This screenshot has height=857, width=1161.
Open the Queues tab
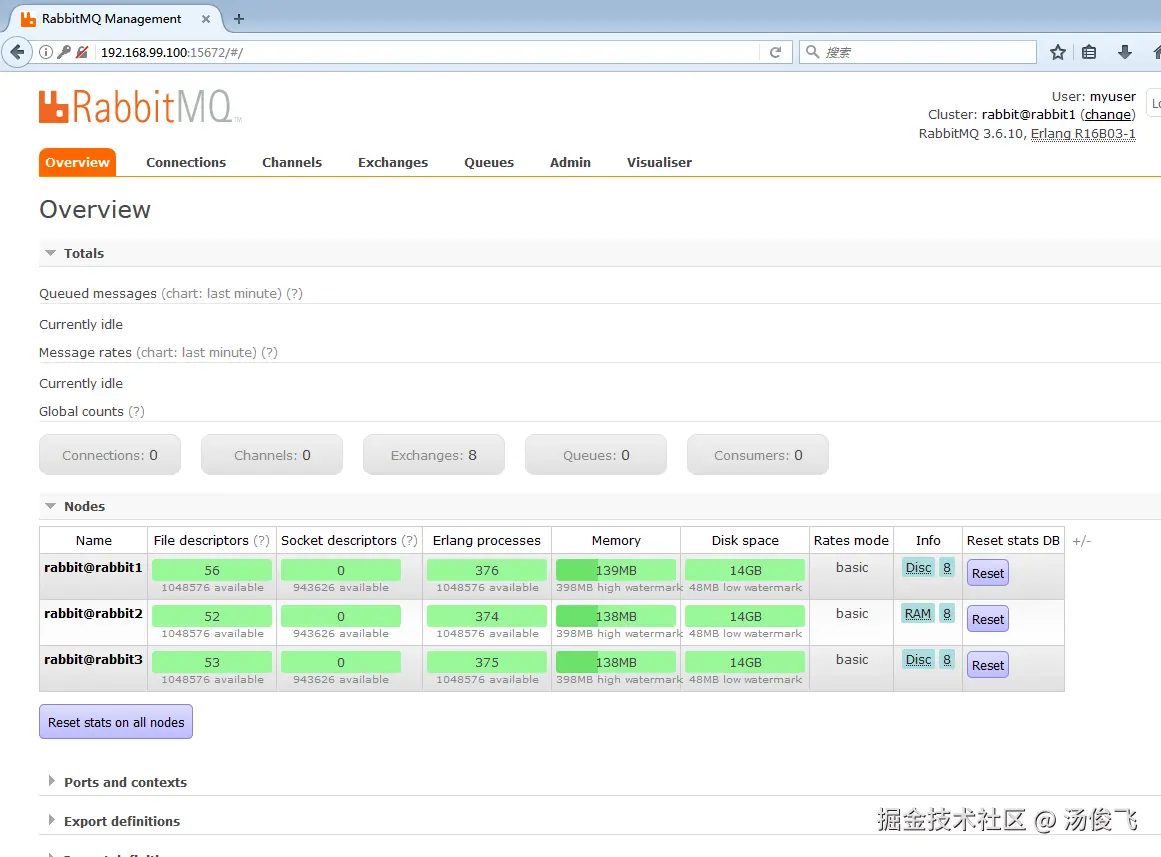[489, 162]
